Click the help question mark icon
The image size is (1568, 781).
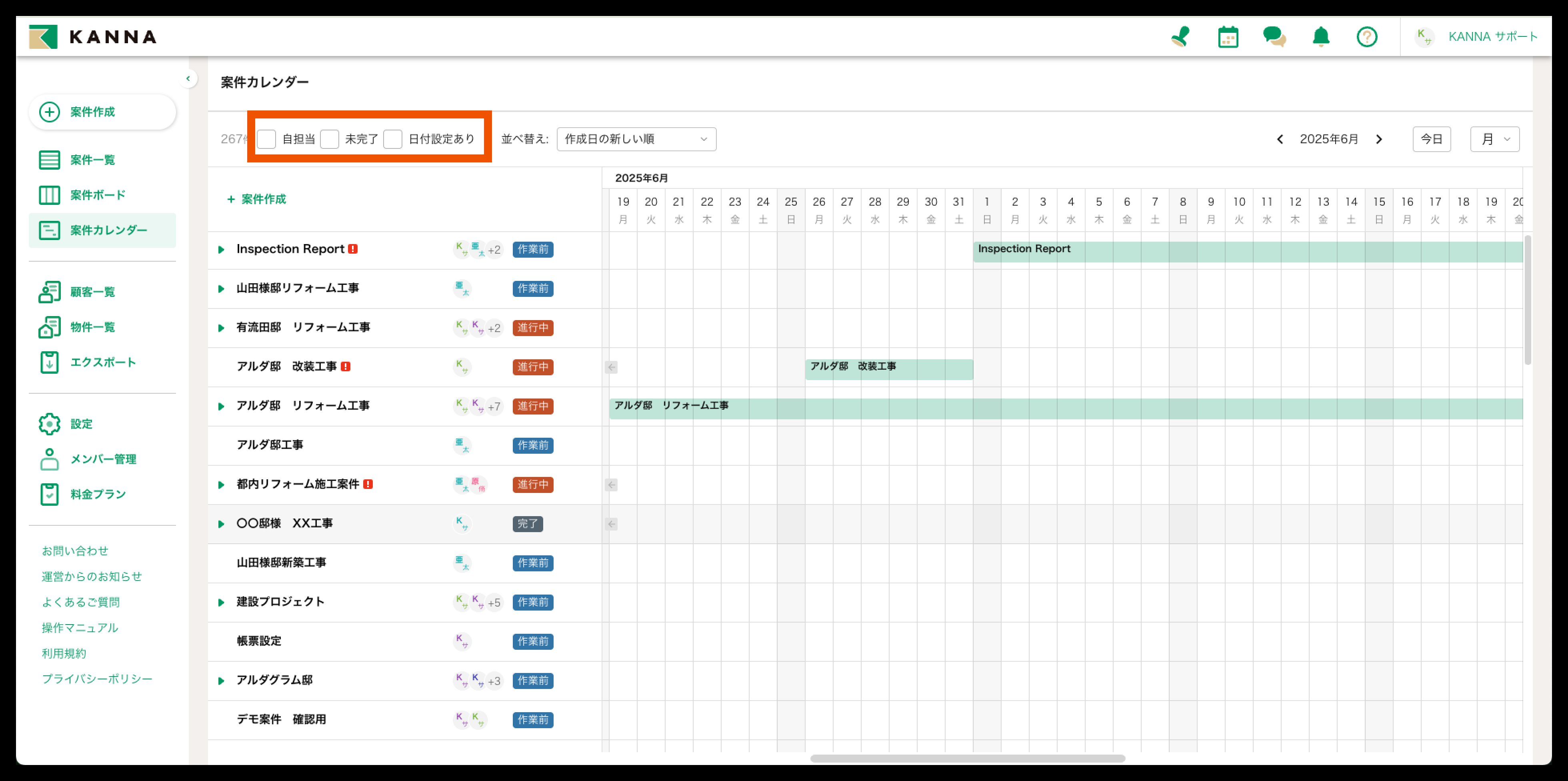pyautogui.click(x=1366, y=36)
